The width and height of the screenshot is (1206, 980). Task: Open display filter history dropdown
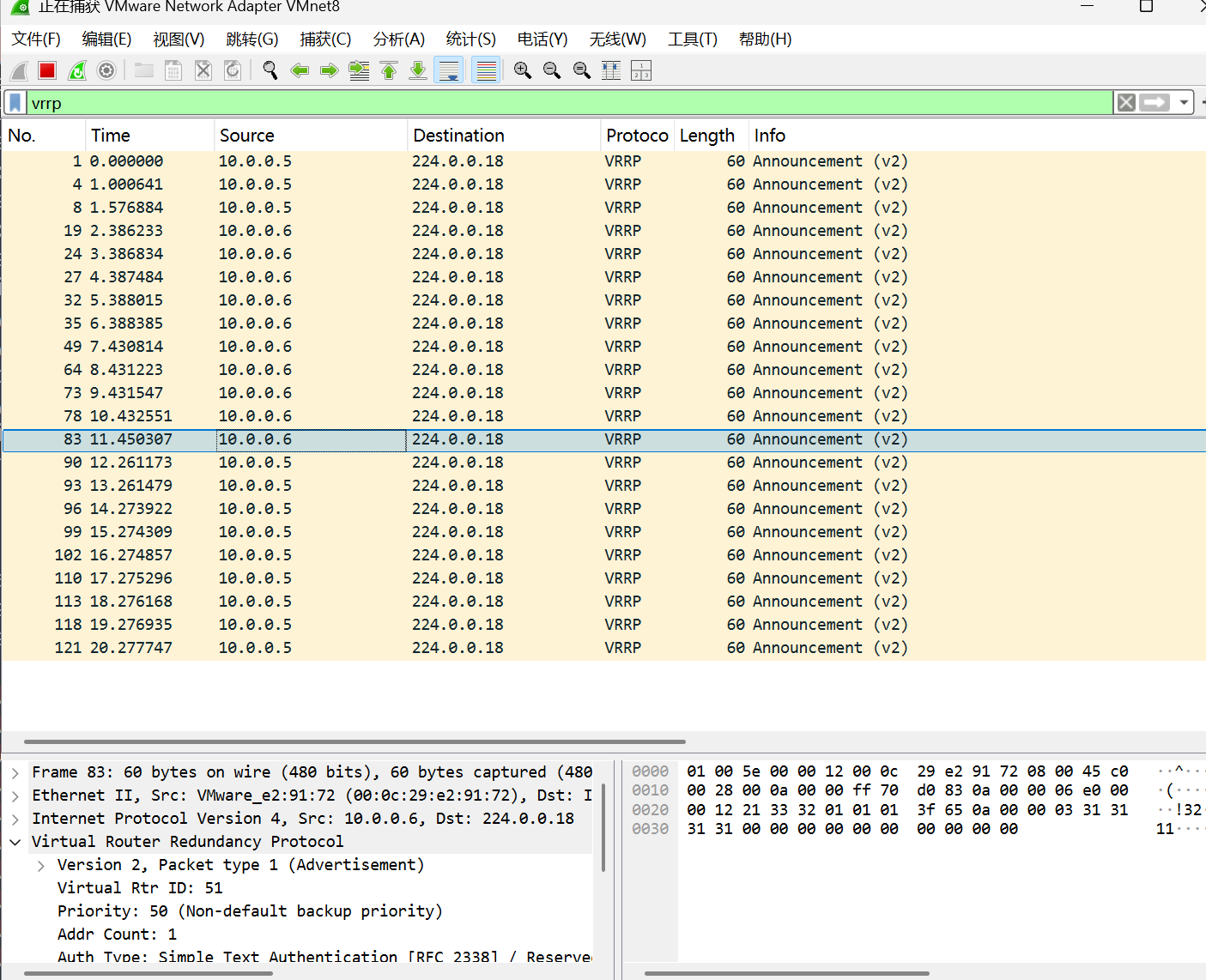(x=1184, y=103)
